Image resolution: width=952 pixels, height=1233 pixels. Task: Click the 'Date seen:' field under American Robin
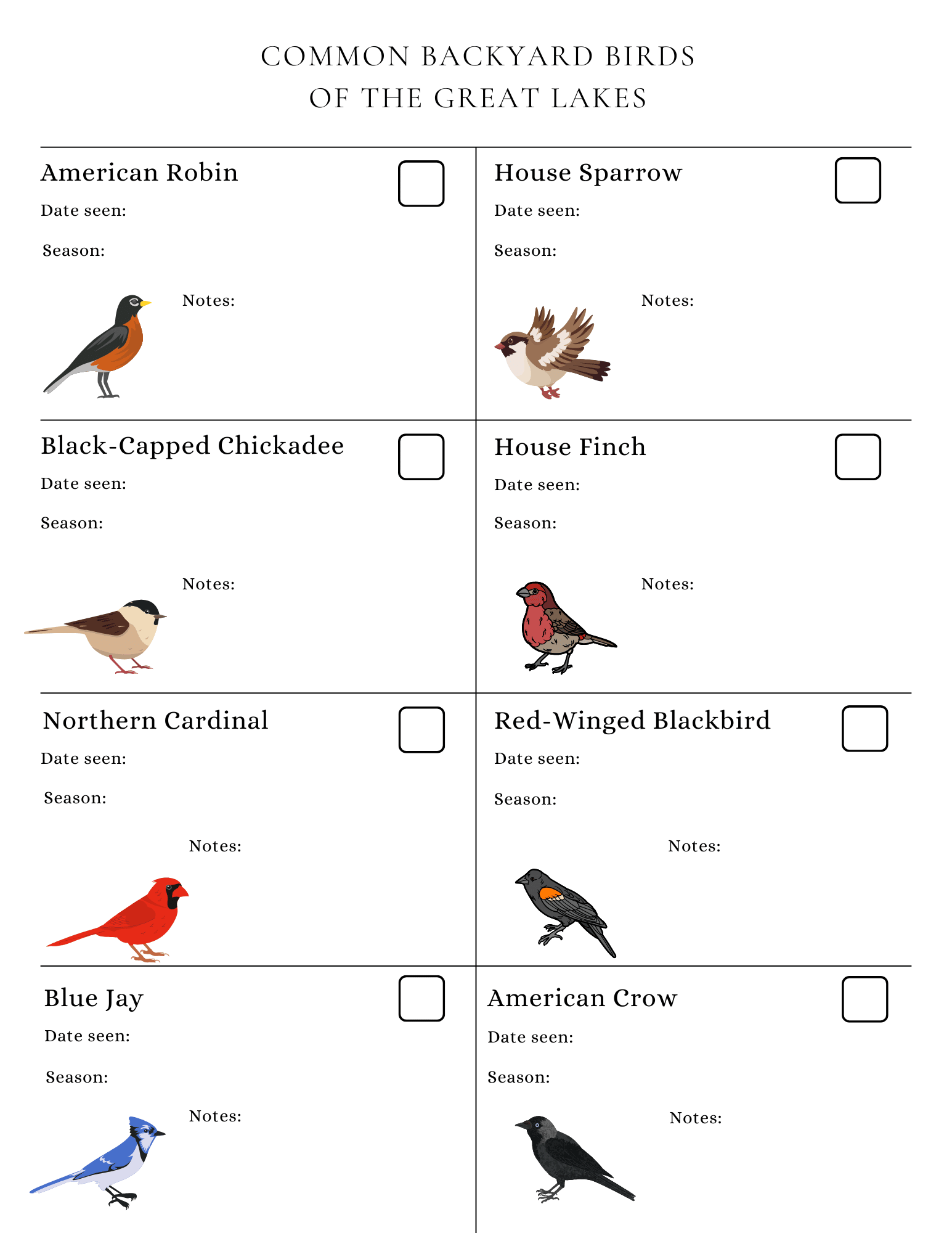(84, 211)
